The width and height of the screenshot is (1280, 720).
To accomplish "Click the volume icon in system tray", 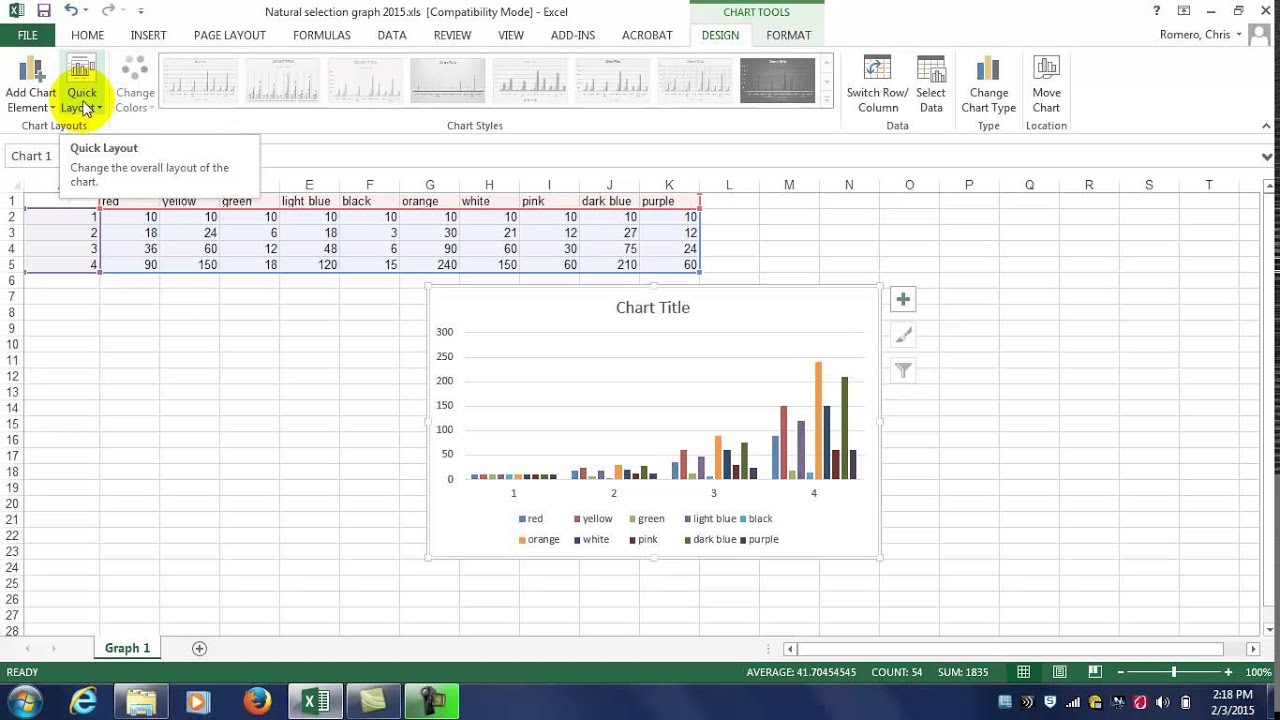I will coord(1163,702).
